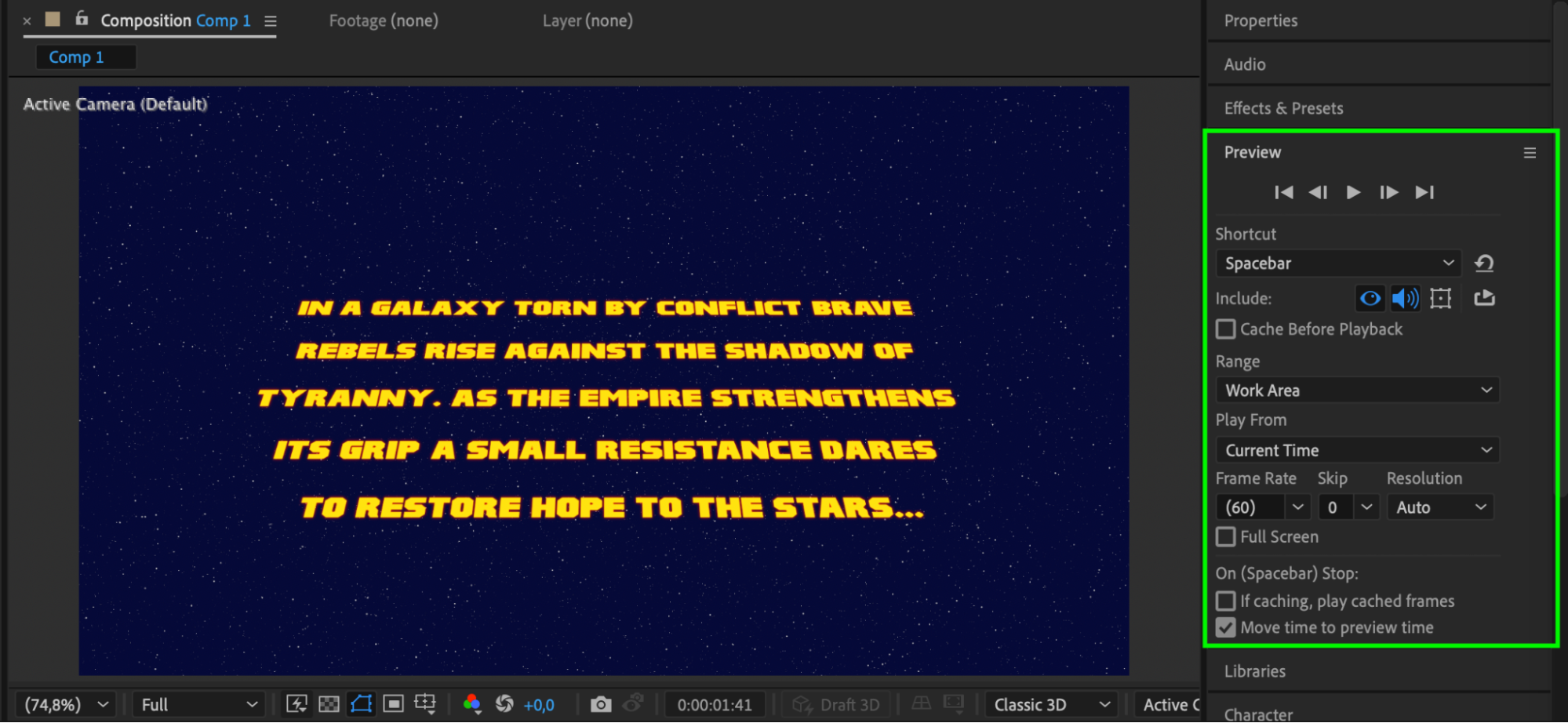Open the Preview panel menu
The width and height of the screenshot is (1568, 723).
[x=1530, y=153]
